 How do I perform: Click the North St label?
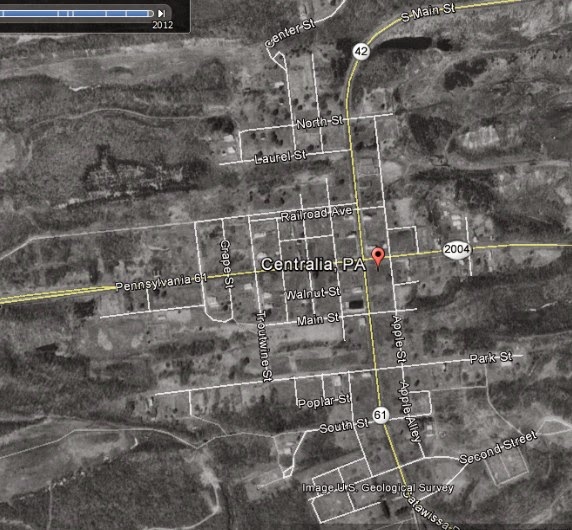[x=320, y=123]
